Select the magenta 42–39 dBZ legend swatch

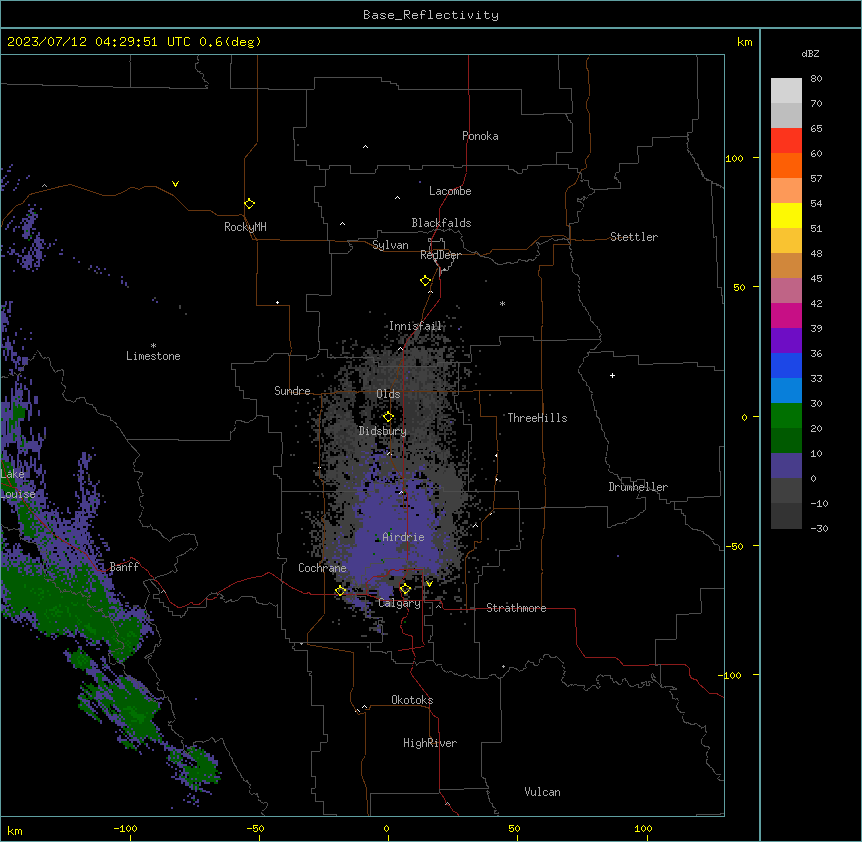[x=786, y=315]
